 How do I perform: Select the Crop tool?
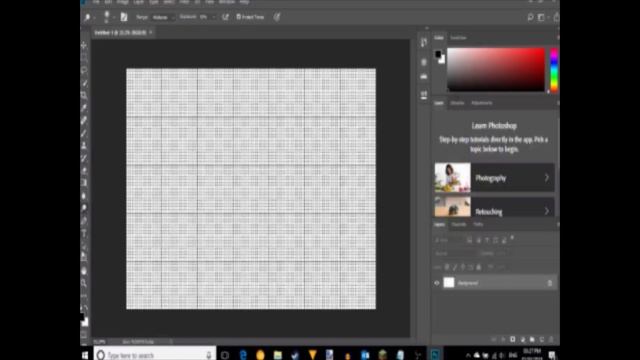pyautogui.click(x=84, y=96)
